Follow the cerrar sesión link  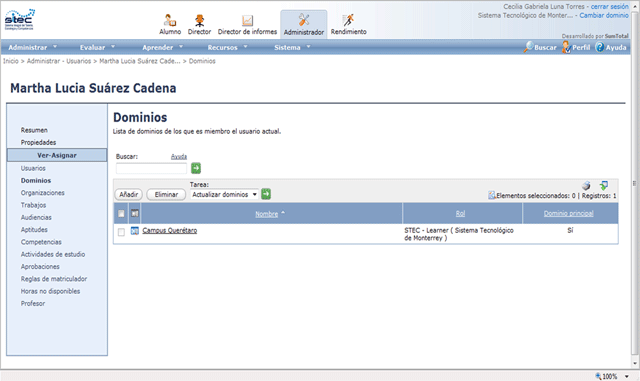tap(609, 7)
